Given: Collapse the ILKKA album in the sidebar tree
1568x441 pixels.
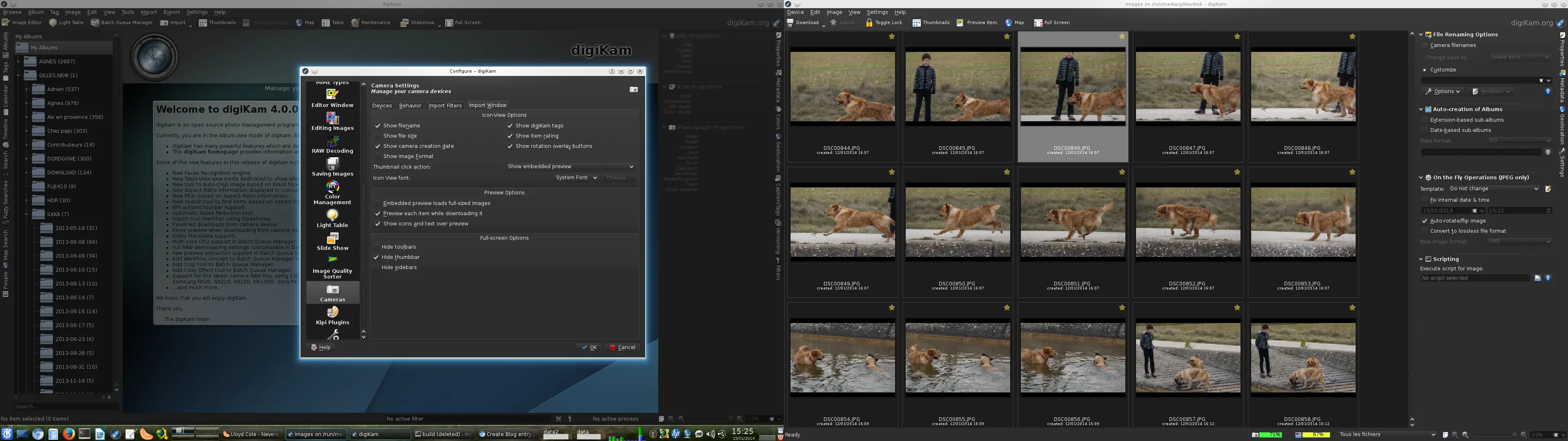Looking at the screenshot, I should click(x=26, y=214).
